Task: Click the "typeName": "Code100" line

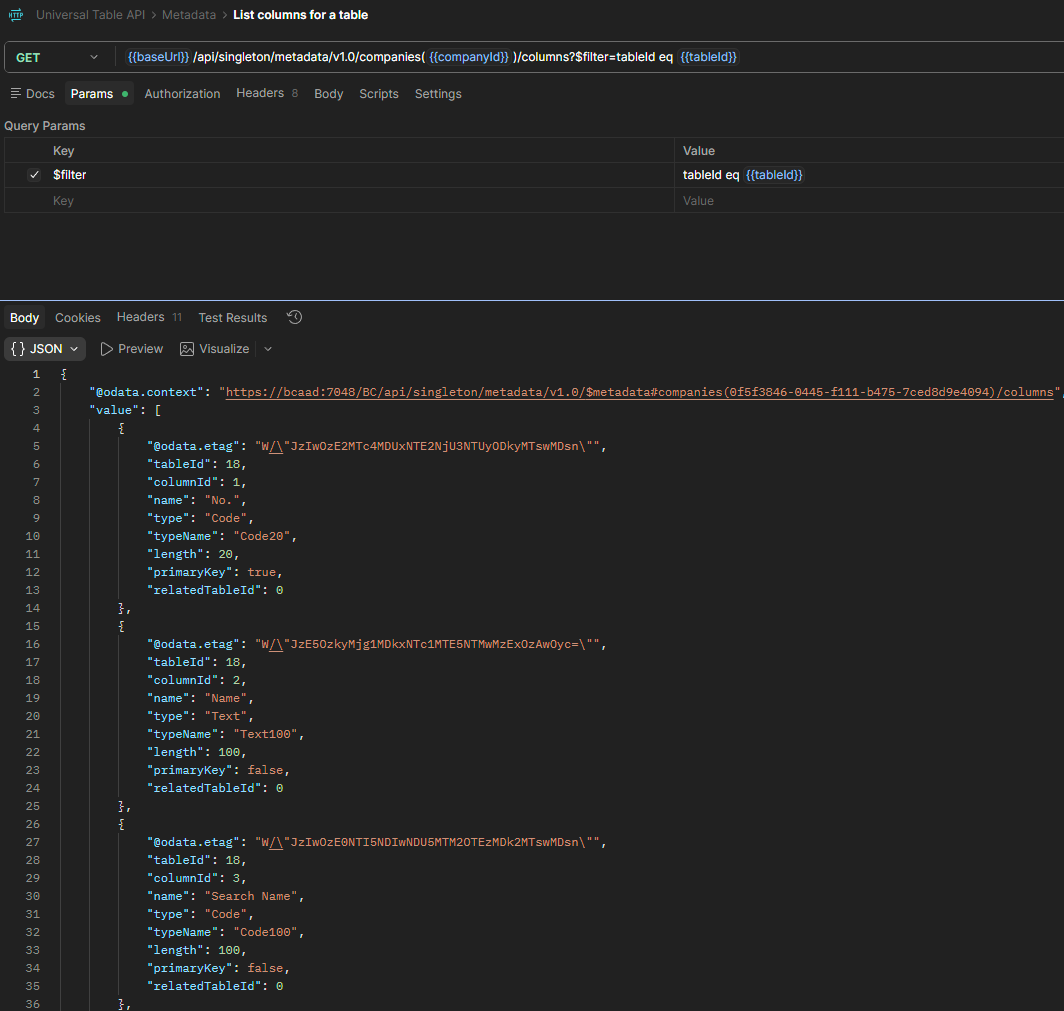Action: click(225, 932)
